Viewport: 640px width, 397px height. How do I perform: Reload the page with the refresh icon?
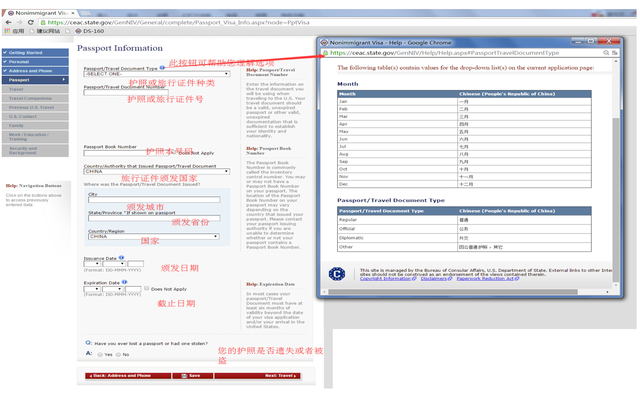30,22
